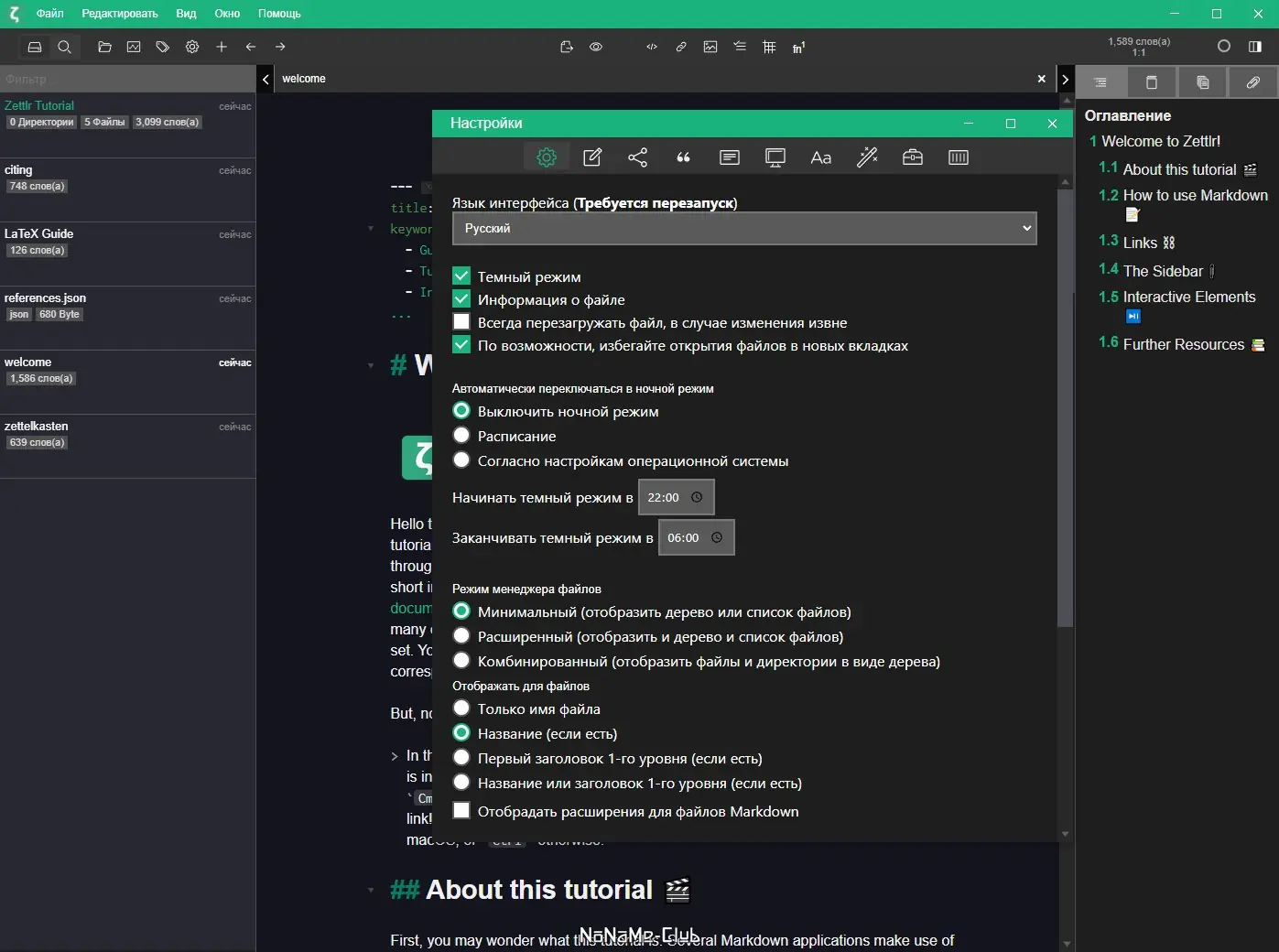Open 'LaTeX Guide' file in list
The height and width of the screenshot is (952, 1279).
pyautogui.click(x=127, y=253)
